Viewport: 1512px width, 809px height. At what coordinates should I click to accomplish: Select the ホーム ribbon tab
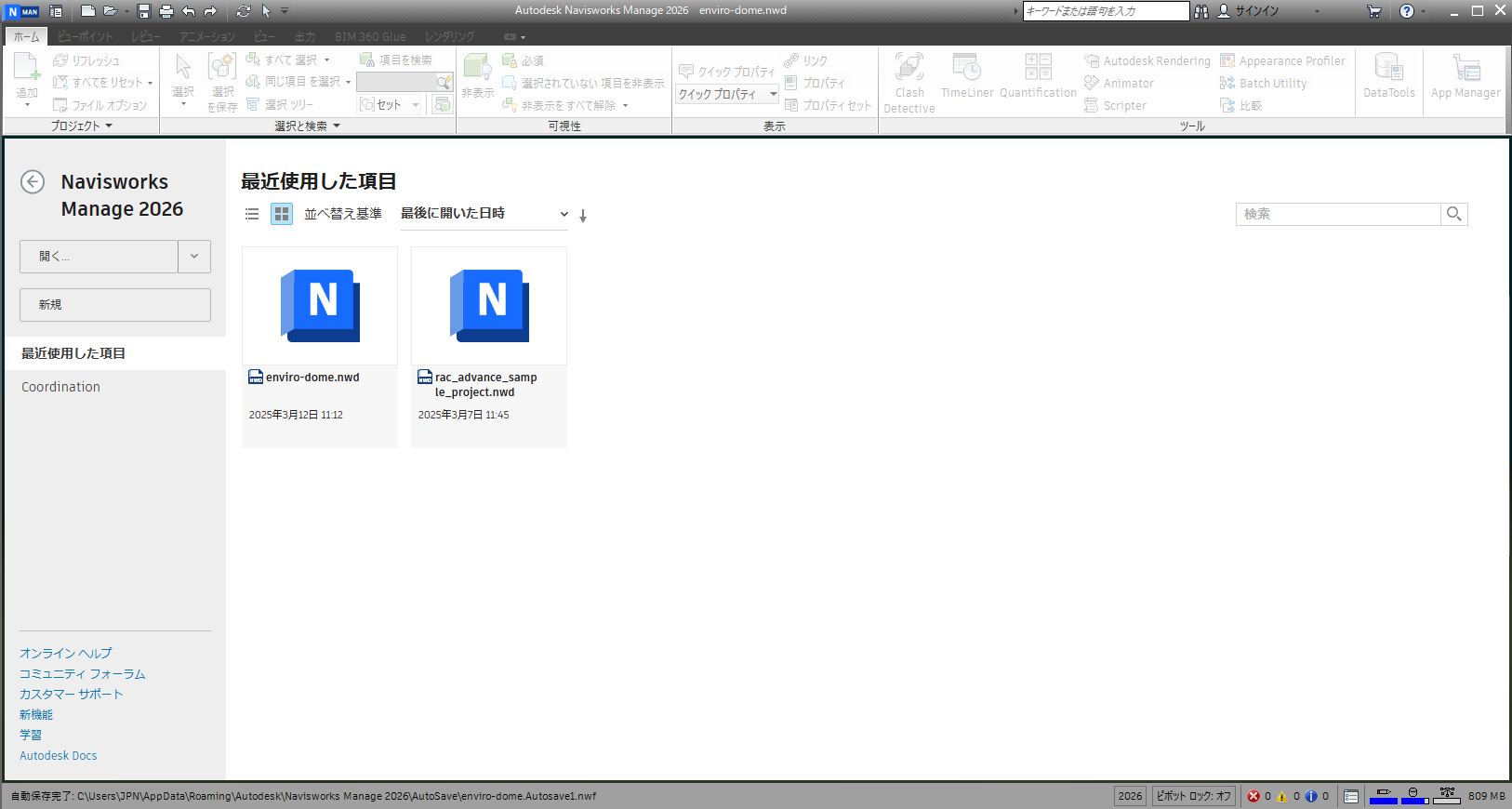tap(26, 36)
